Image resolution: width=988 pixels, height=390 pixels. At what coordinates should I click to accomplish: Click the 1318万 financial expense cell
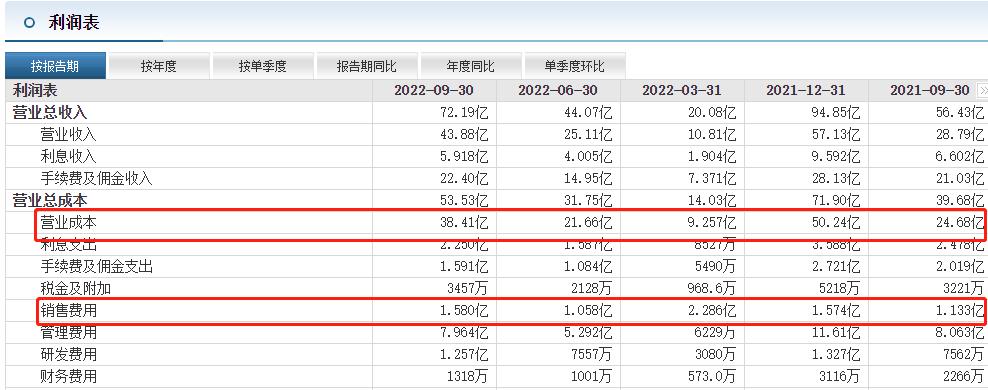tap(467, 377)
